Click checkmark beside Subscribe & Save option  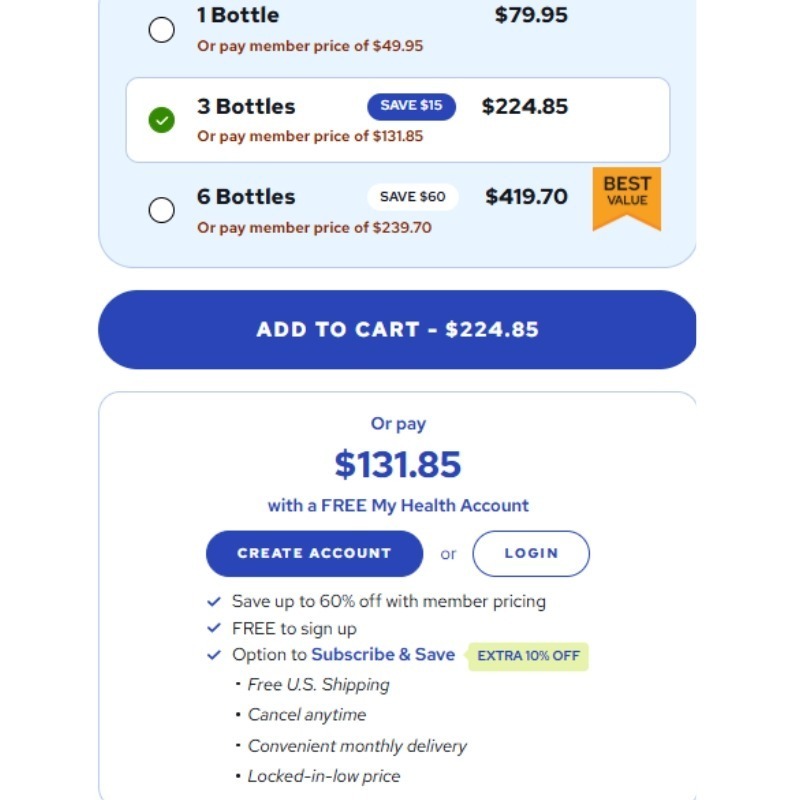pyautogui.click(x=214, y=656)
